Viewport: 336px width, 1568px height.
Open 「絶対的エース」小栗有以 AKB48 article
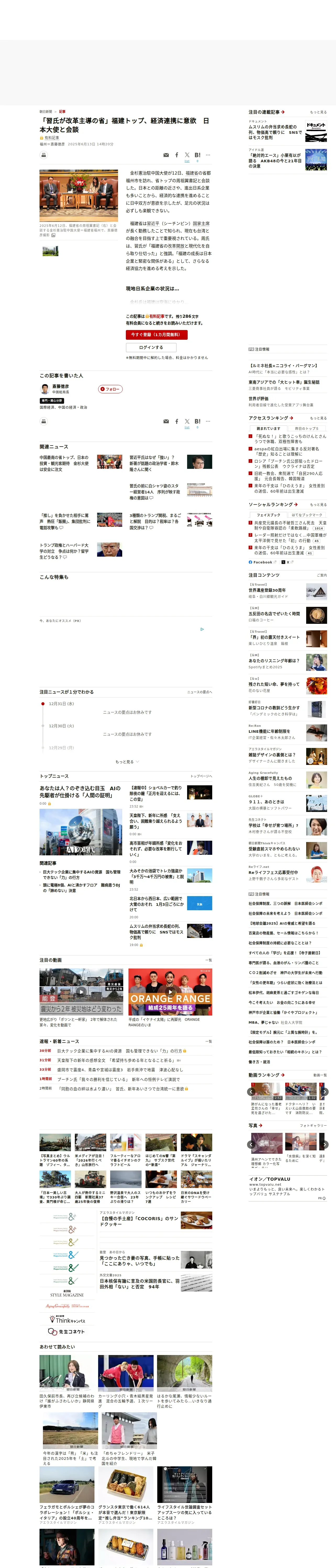[275, 160]
